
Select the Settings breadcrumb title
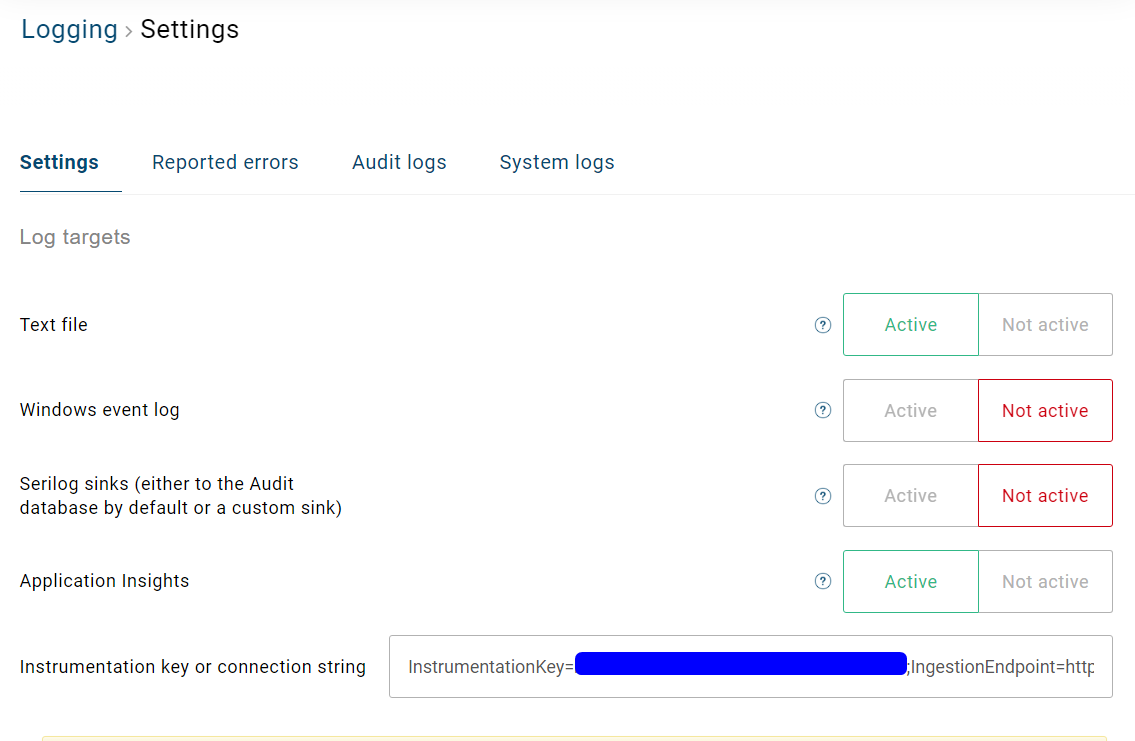coord(190,30)
